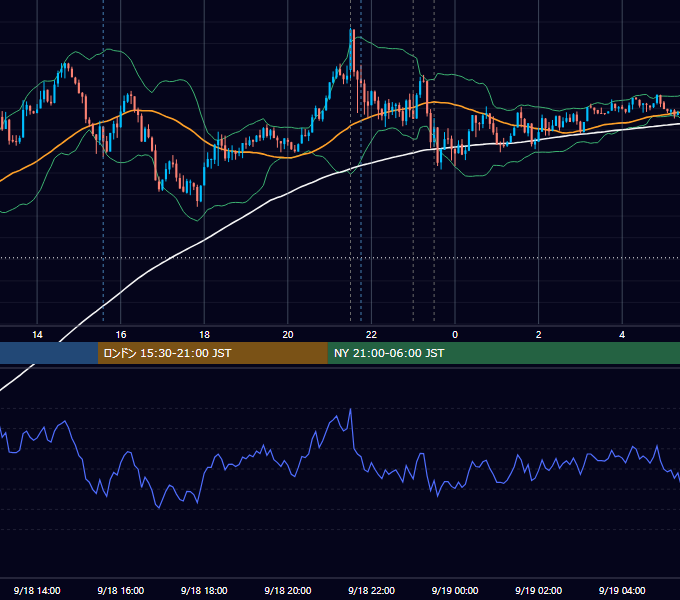Screen dimensions: 680x600
Task: Click the hour label 2 on the upper axis
Action: (538, 335)
